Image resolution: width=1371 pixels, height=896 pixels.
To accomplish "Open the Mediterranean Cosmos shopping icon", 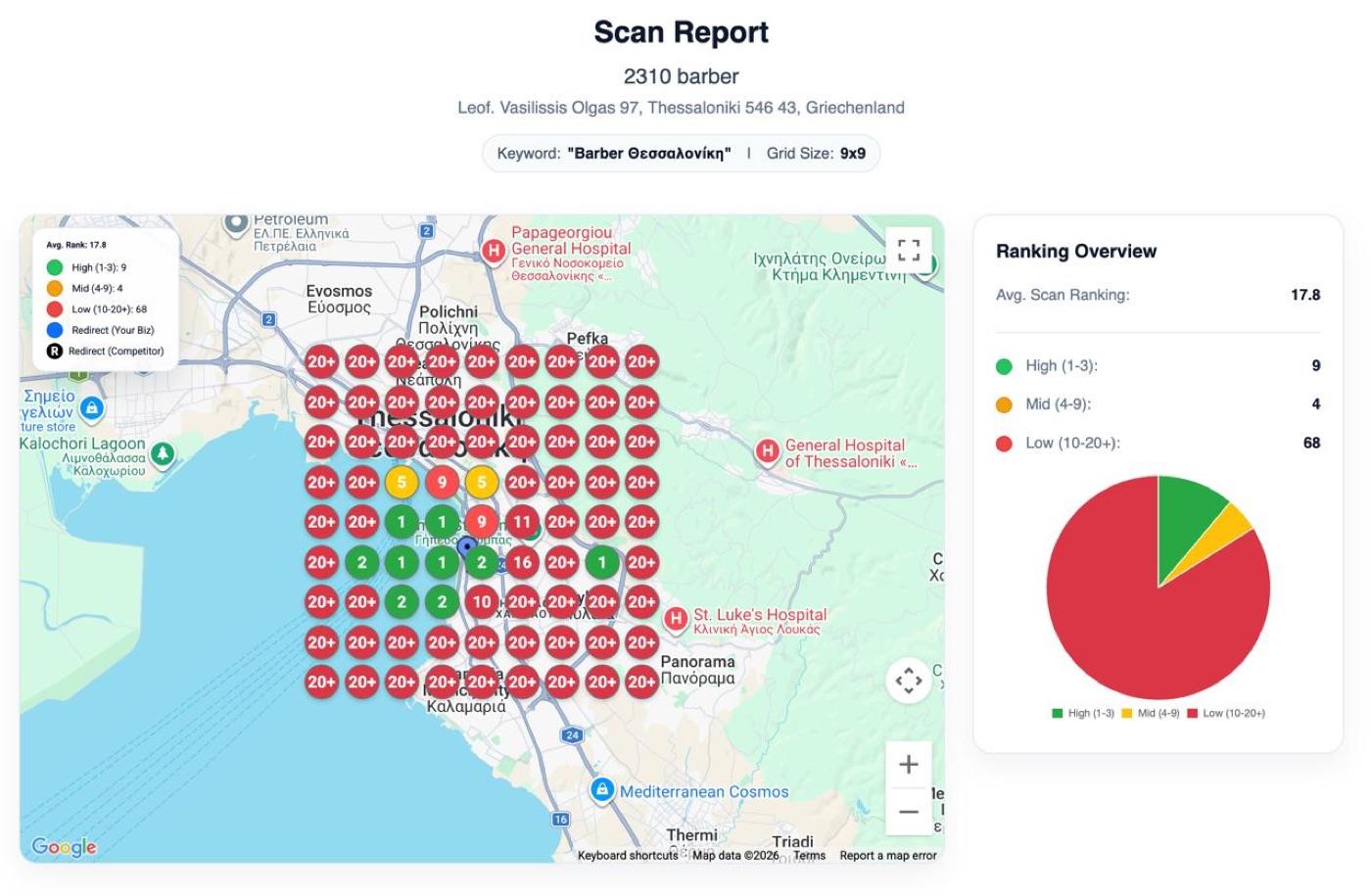I will [602, 789].
